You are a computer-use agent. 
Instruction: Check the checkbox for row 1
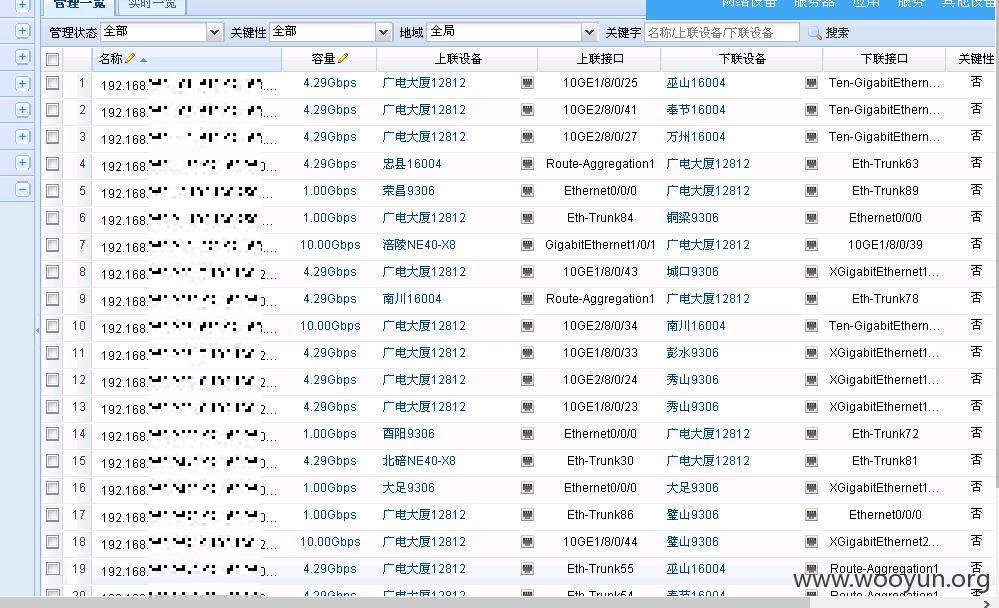coord(52,83)
